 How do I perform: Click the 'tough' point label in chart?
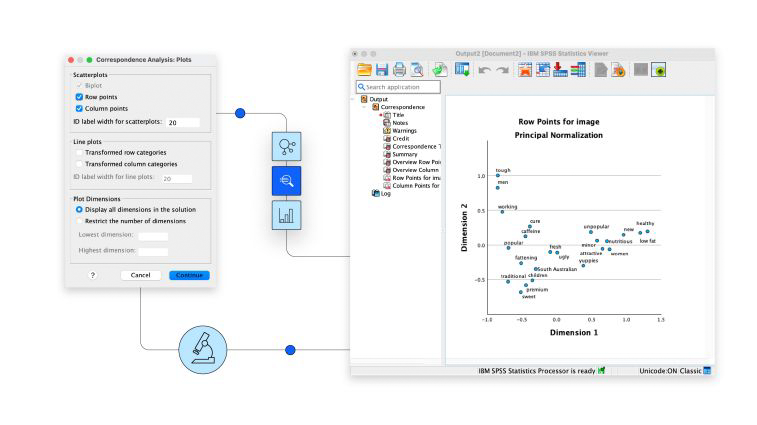point(503,170)
